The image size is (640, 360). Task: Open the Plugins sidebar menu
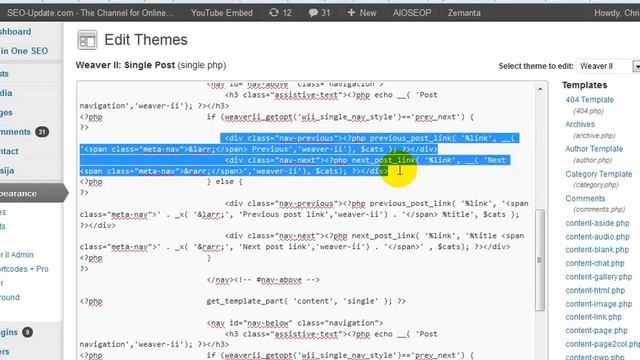(x=9, y=332)
